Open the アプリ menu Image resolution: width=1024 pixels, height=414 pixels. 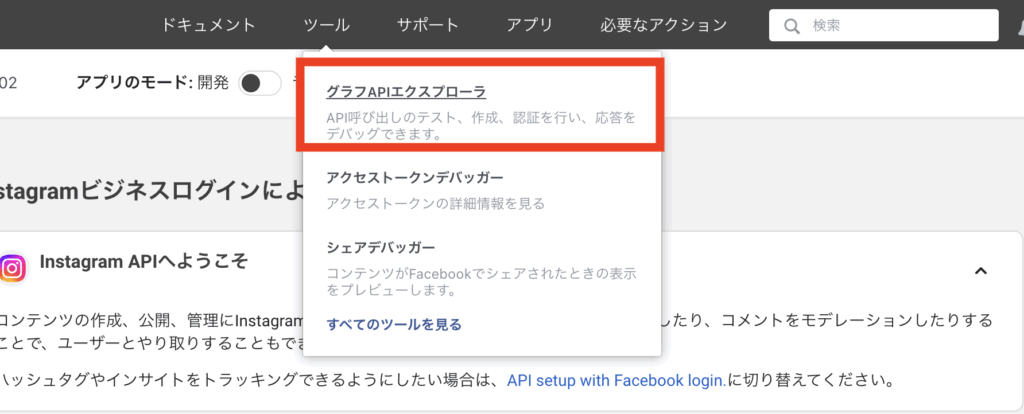click(530, 25)
